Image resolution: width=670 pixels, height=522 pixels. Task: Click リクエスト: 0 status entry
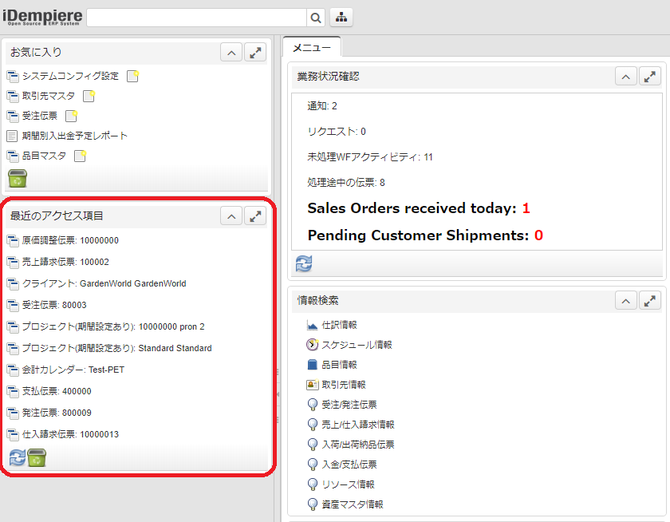click(x=336, y=132)
